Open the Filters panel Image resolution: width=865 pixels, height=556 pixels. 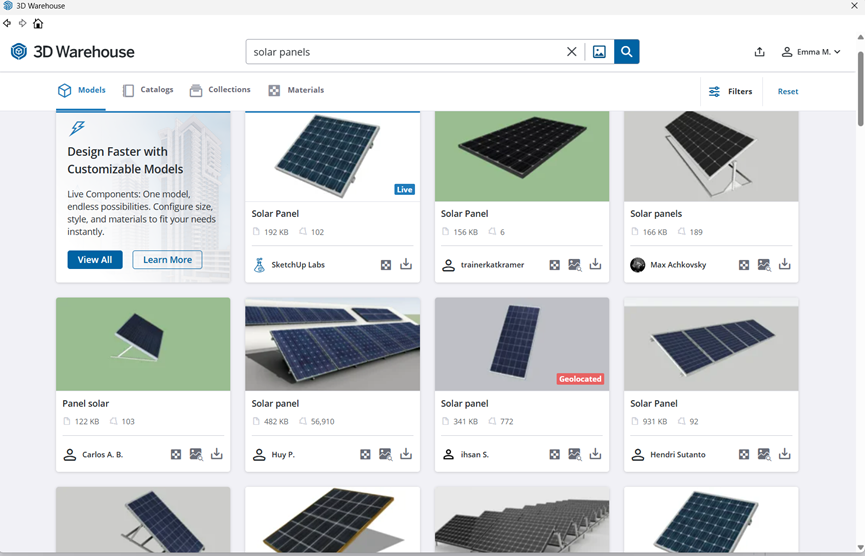click(x=730, y=91)
